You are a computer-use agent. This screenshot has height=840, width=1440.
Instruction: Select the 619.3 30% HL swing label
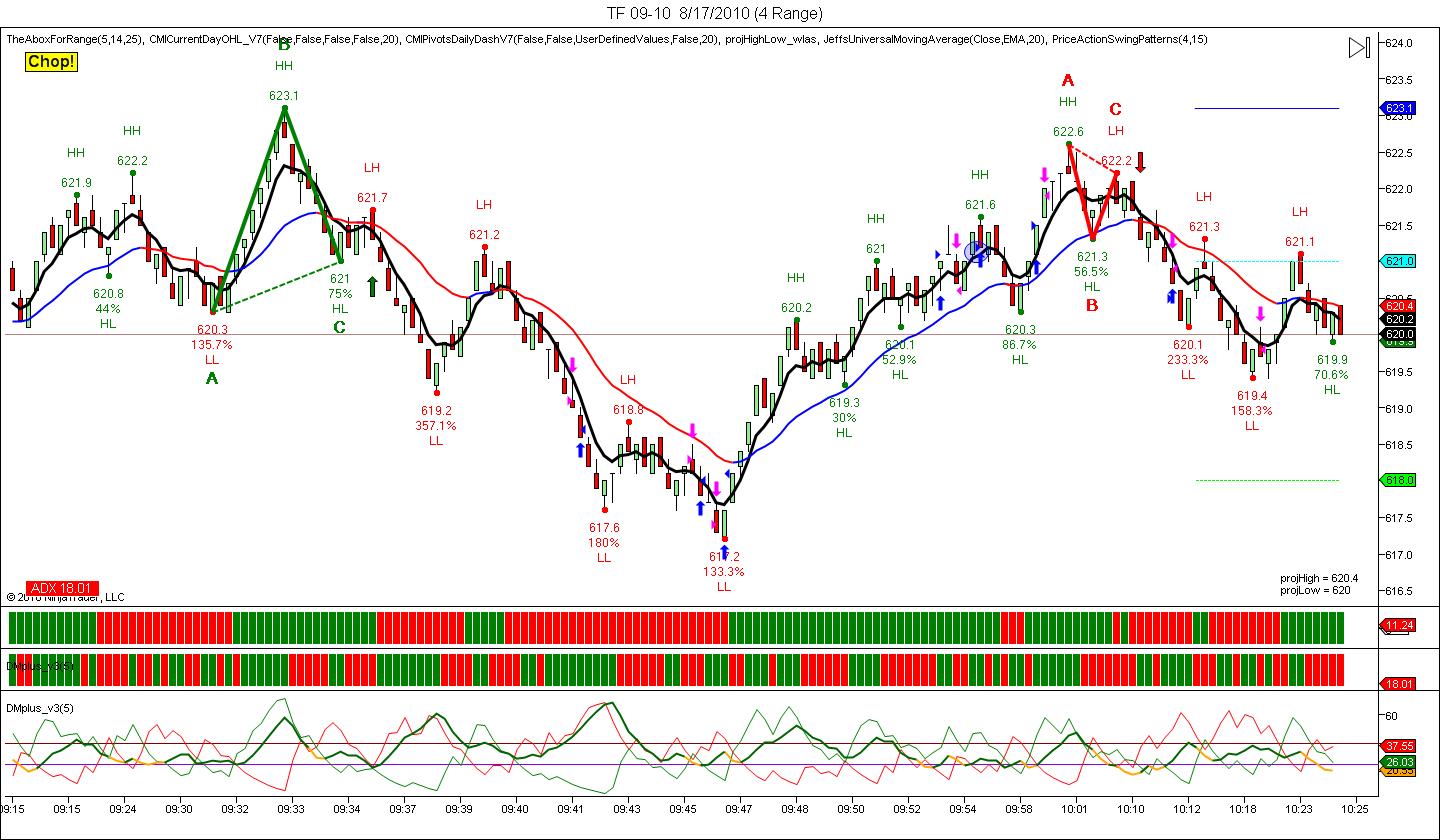pos(844,418)
